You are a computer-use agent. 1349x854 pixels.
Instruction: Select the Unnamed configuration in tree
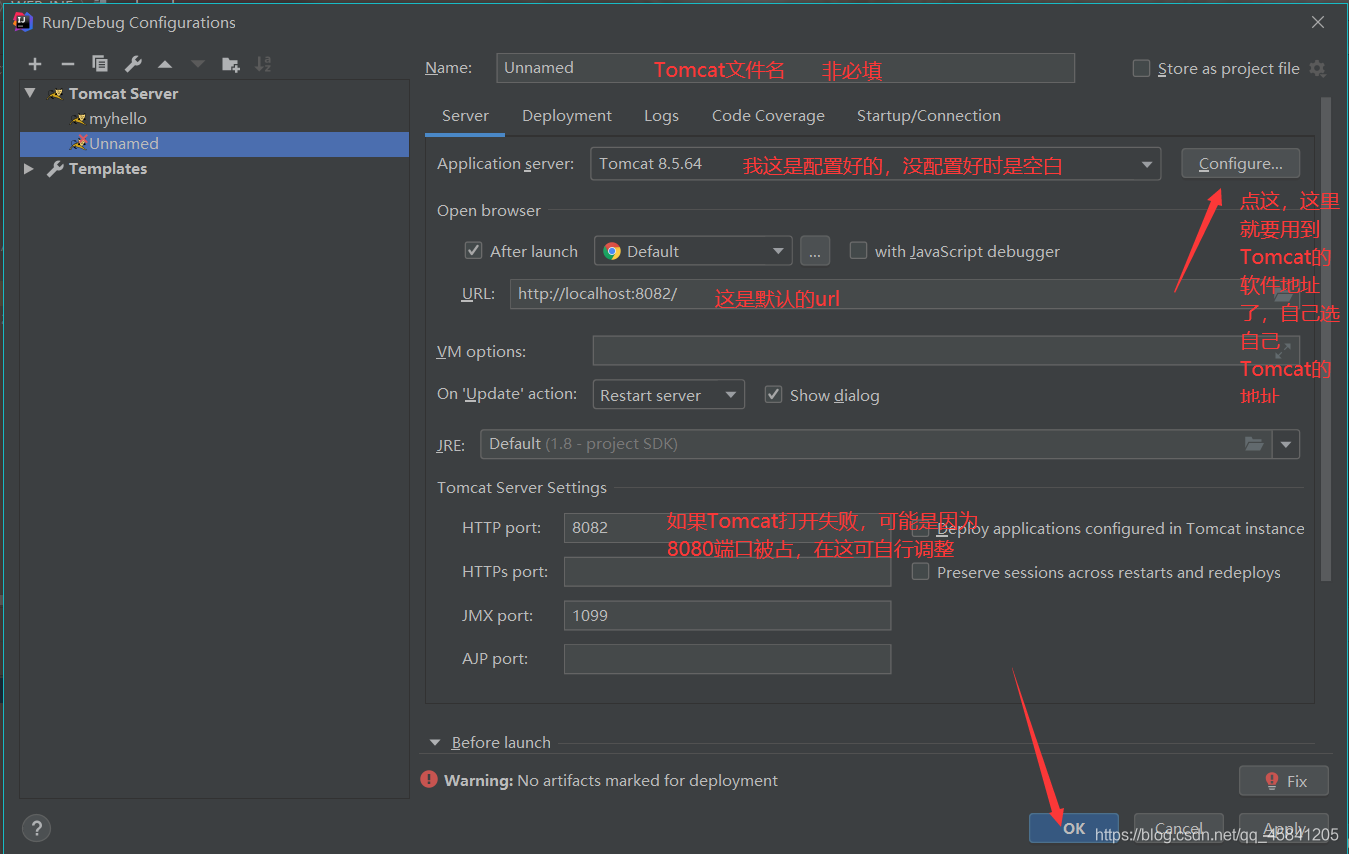(214, 143)
